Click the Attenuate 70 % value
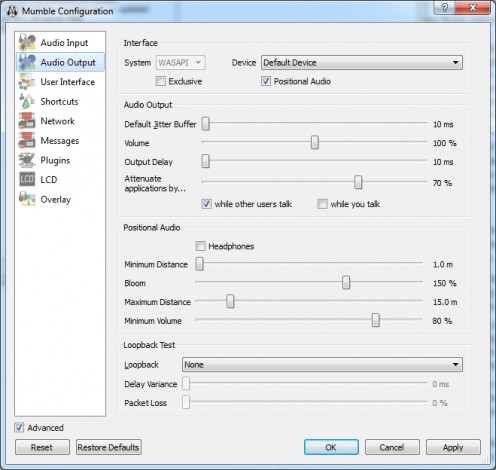496x470 pixels. (442, 183)
